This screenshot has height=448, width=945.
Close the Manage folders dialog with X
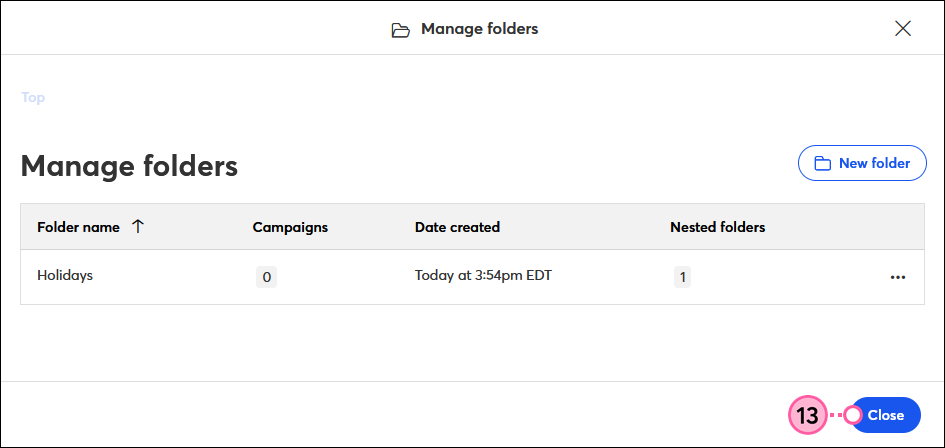point(902,28)
